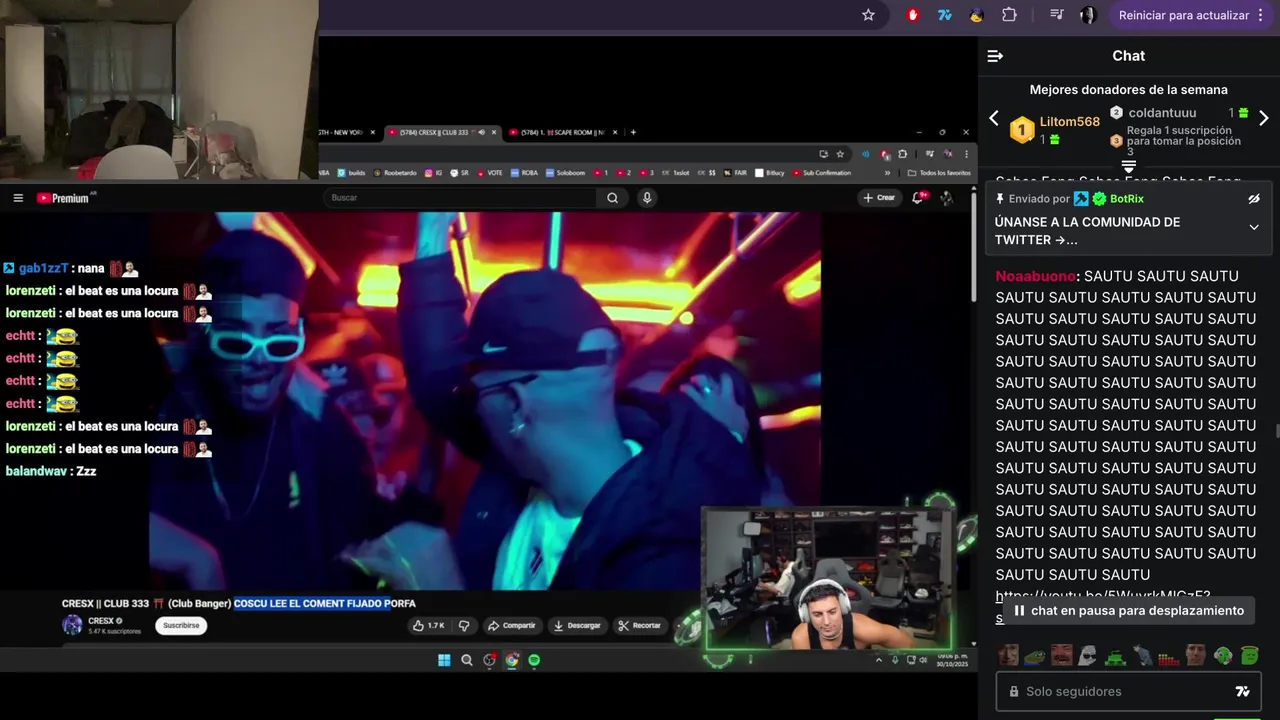
Task: Resume chat paused for scrolling
Action: coord(1130,610)
